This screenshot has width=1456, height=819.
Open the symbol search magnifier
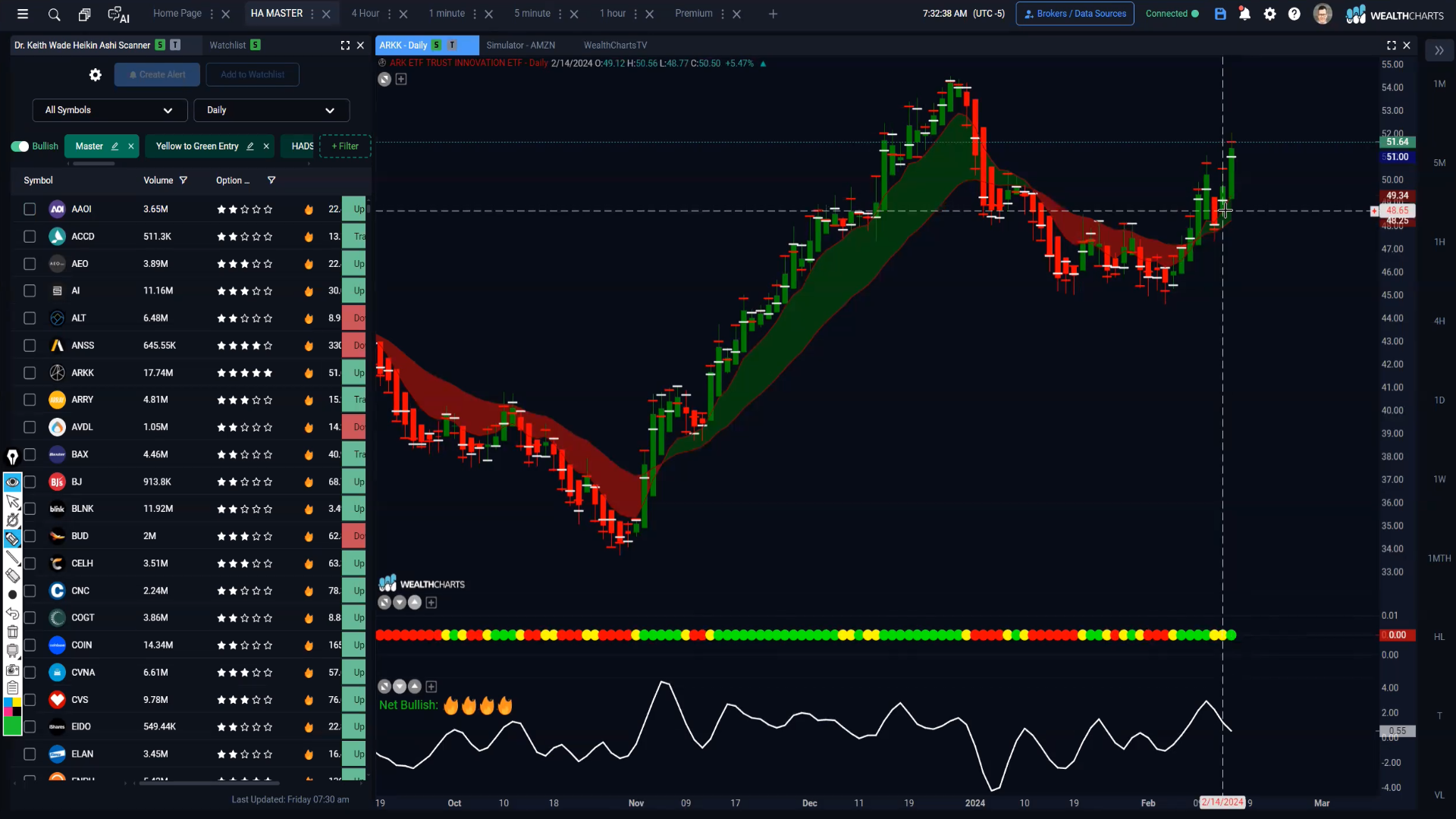[x=54, y=14]
